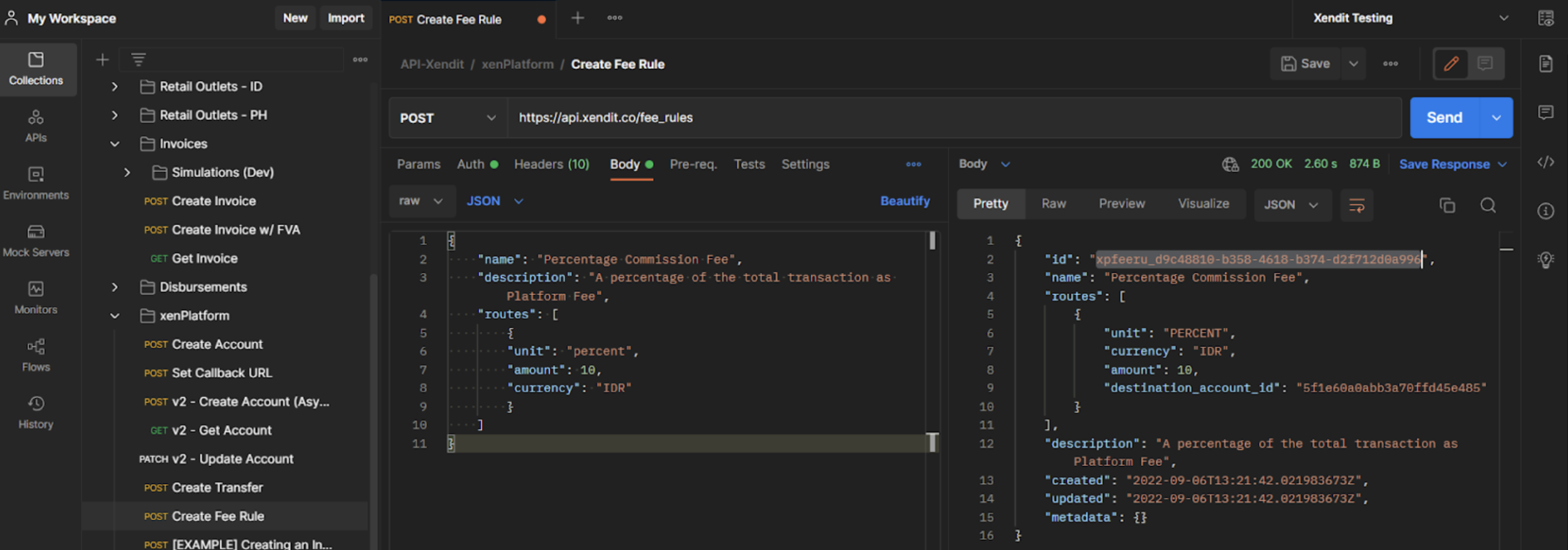Open request tabs more options dots
Image resolution: width=1568 pixels, height=550 pixels.
[x=913, y=164]
